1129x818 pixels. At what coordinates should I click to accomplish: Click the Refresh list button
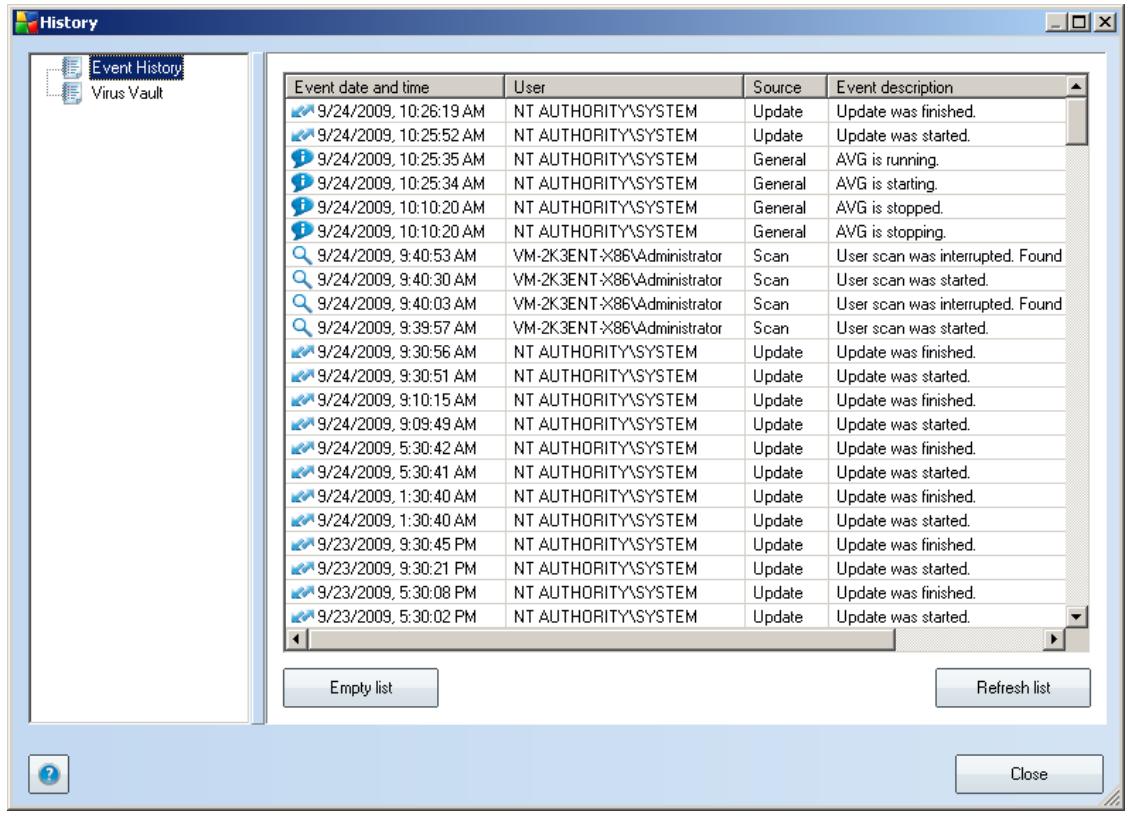click(x=1013, y=688)
